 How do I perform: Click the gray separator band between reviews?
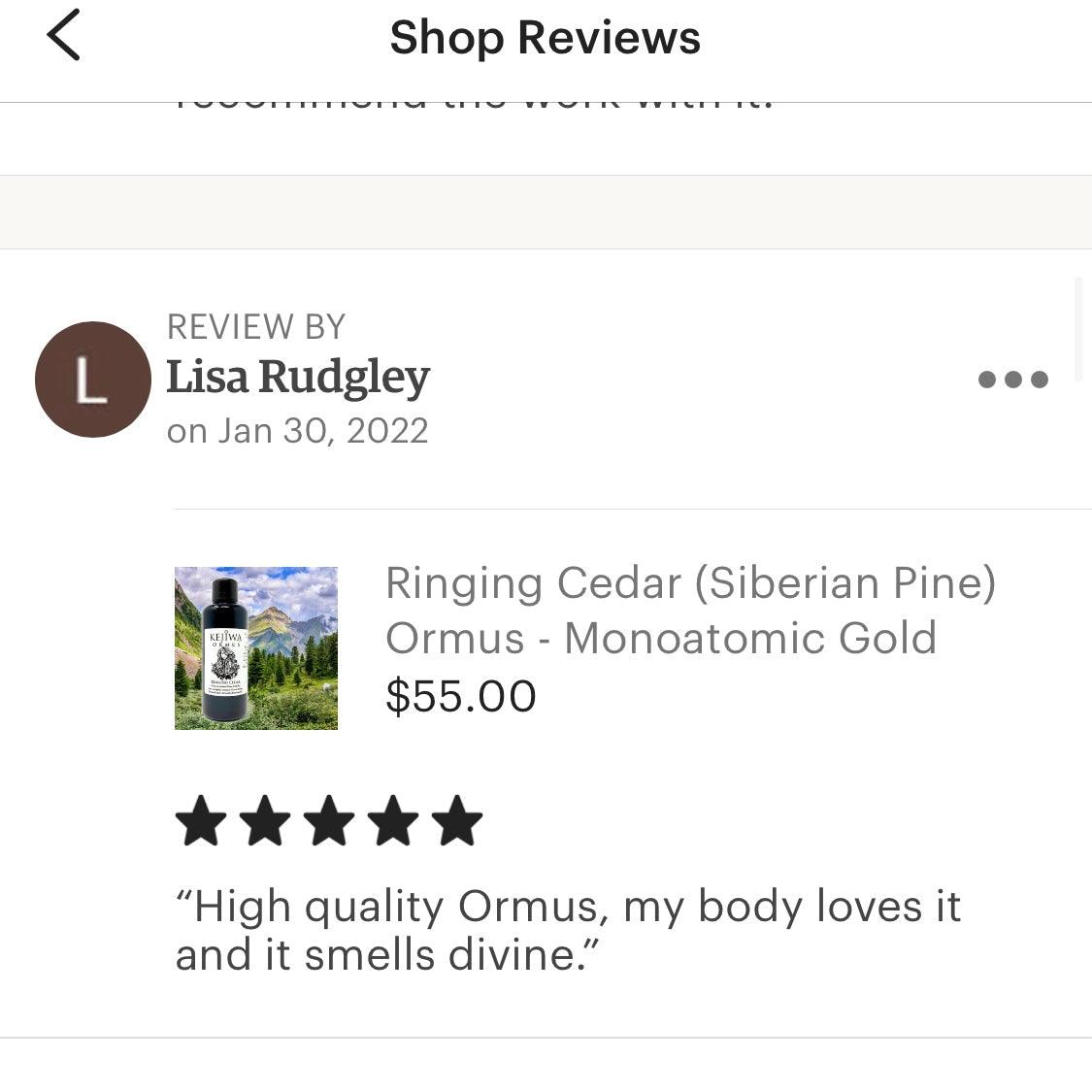tap(546, 212)
